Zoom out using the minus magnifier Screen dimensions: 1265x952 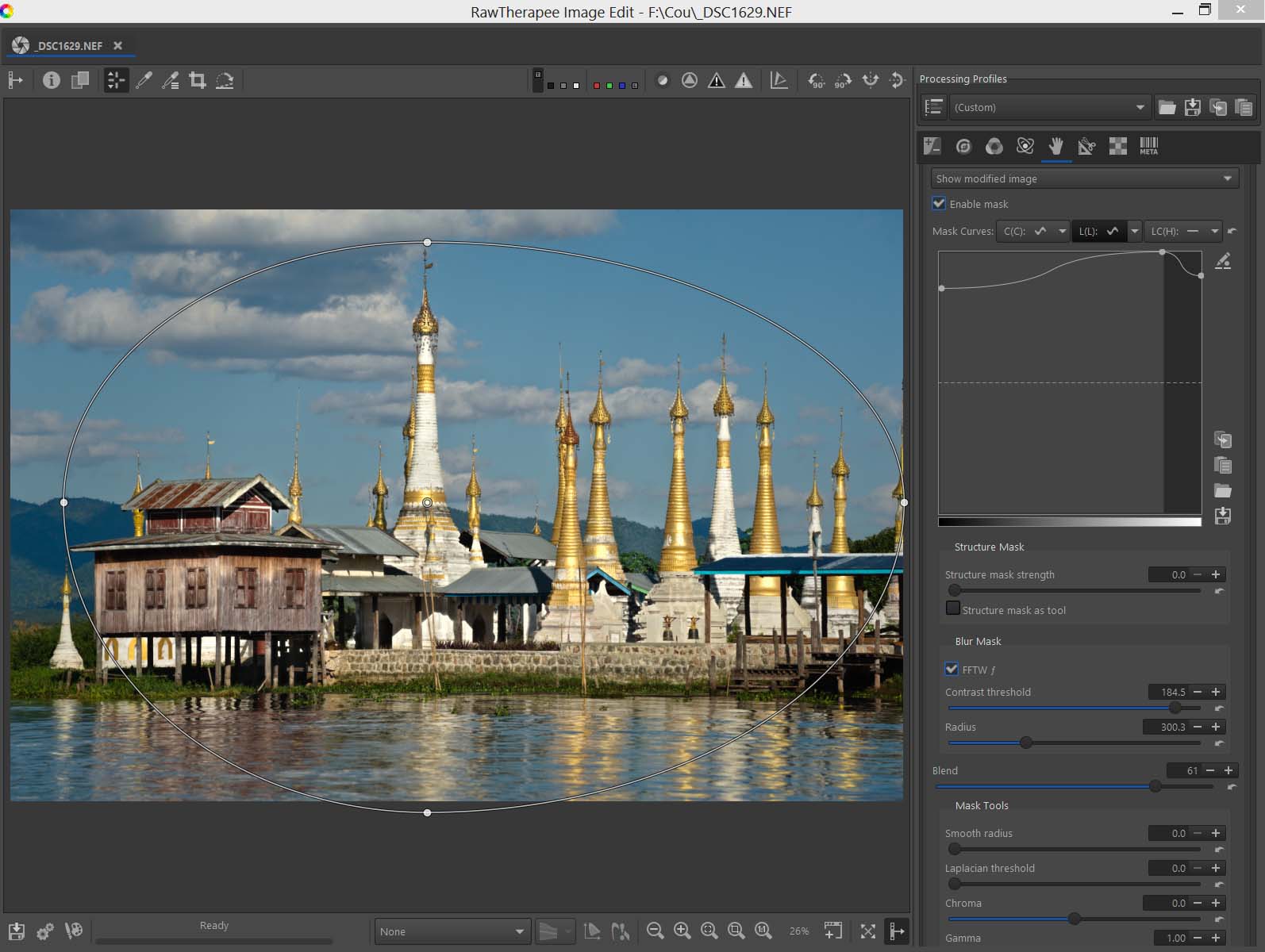pos(655,931)
